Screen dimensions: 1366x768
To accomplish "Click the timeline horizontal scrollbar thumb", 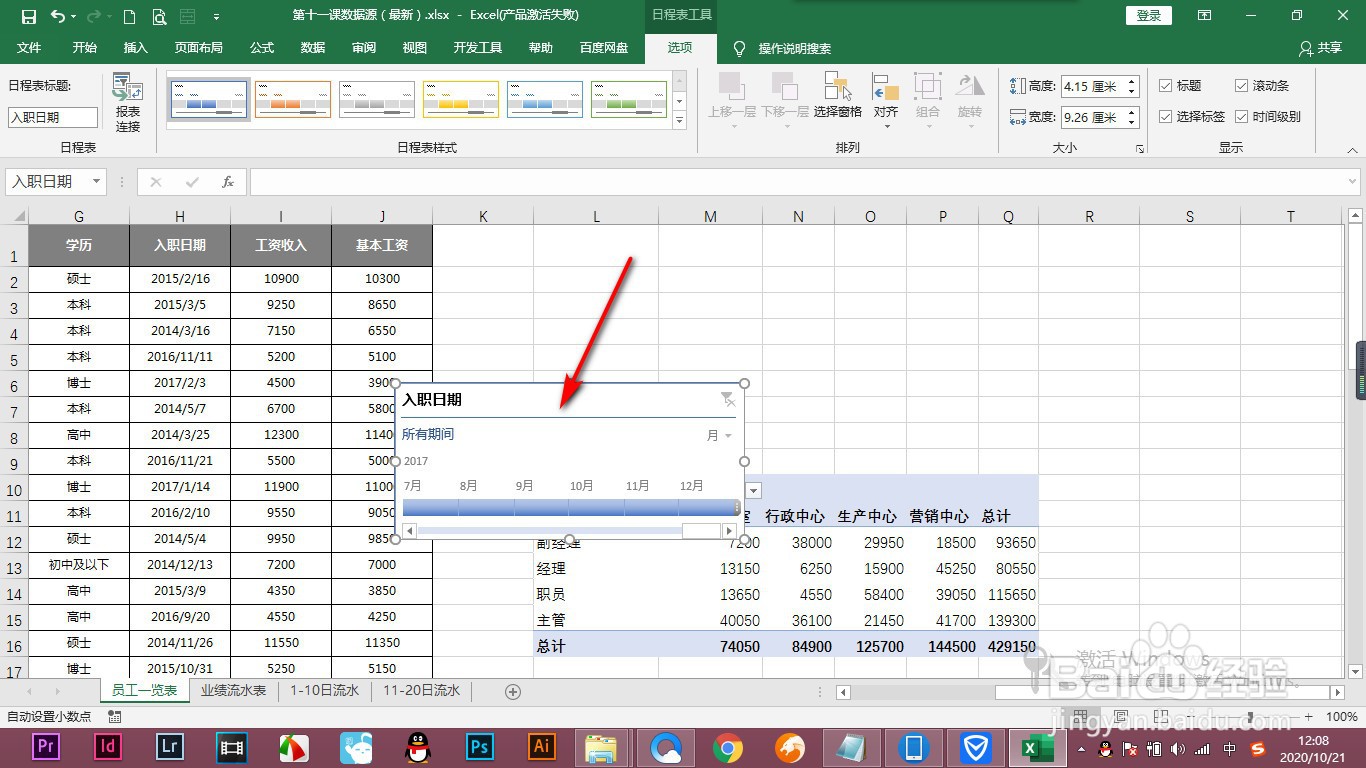I will coord(701,531).
